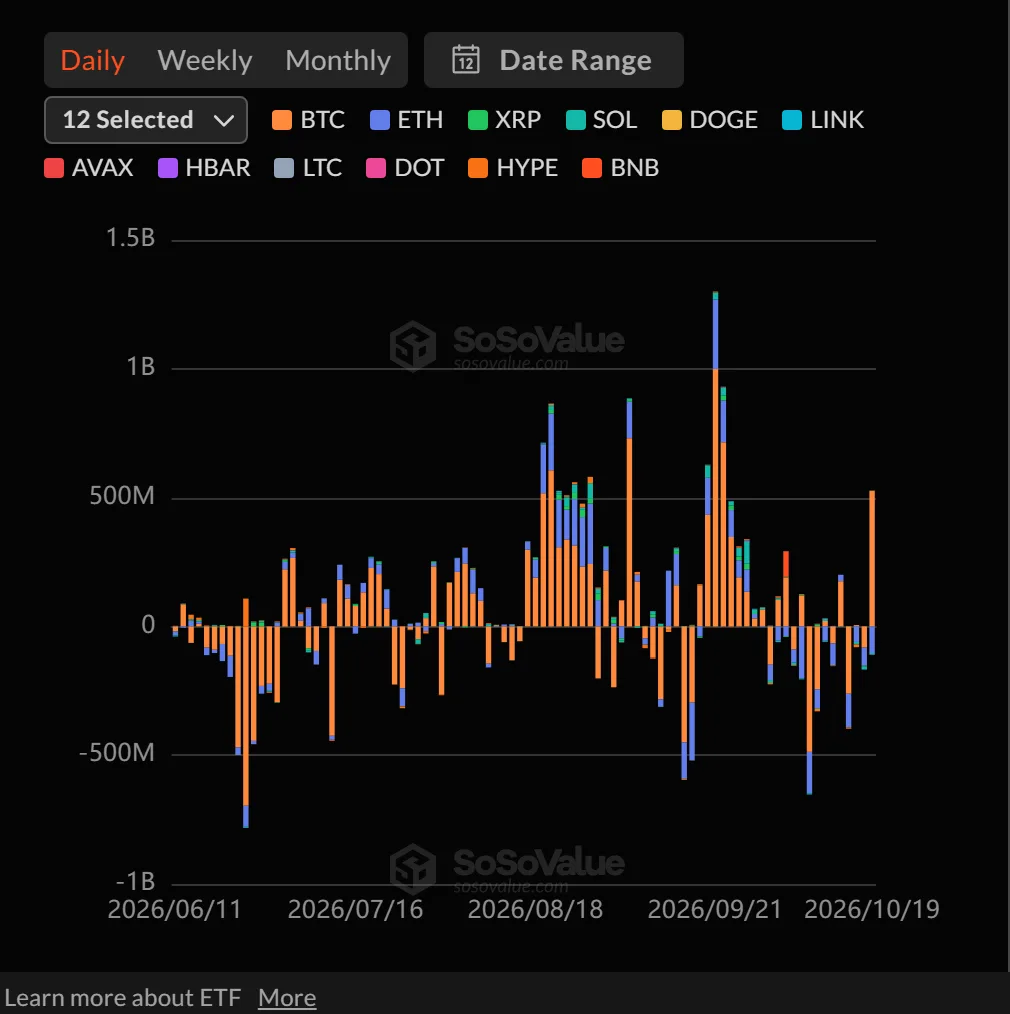This screenshot has width=1010, height=1014.
Task: Toggle the LINK legend series
Action: (x=822, y=120)
